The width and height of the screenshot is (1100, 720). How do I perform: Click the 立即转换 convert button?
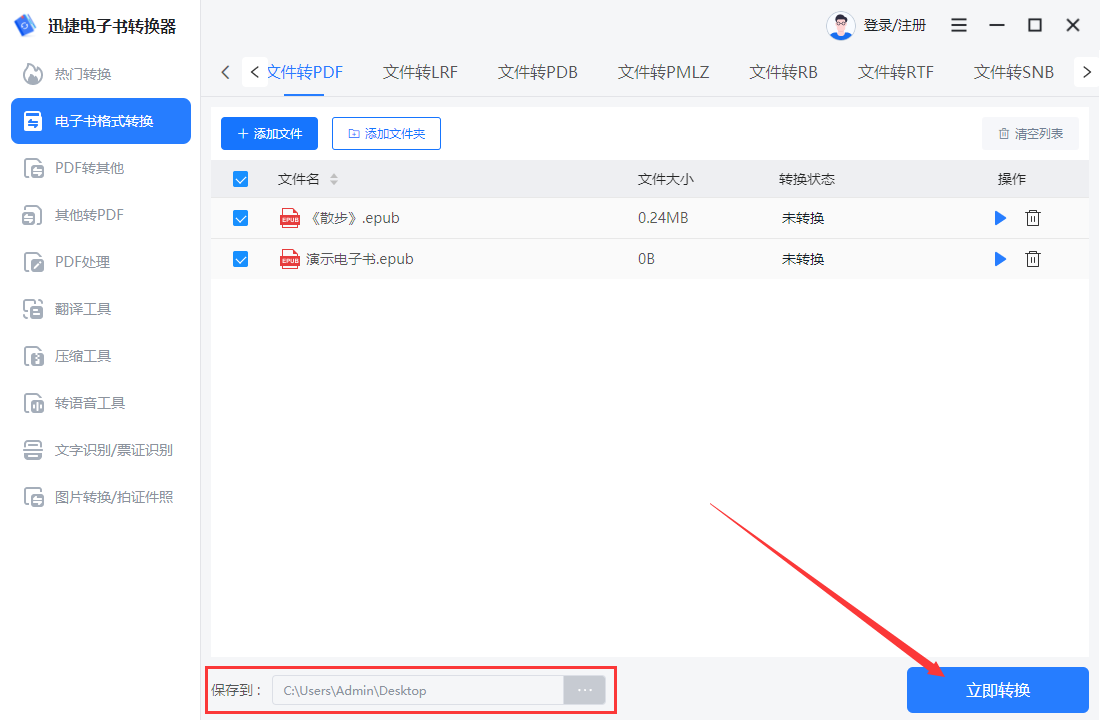tap(996, 689)
